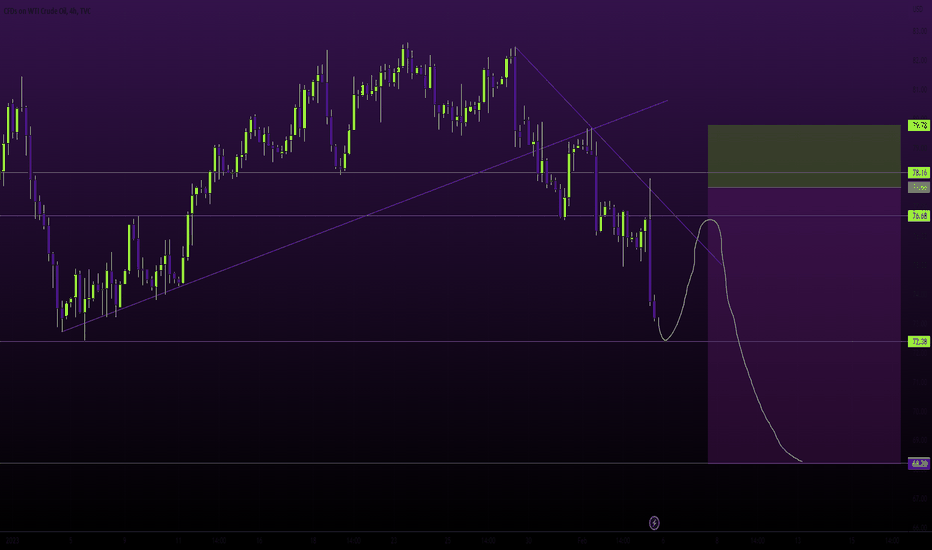Select the 76.68 price label

[919, 215]
